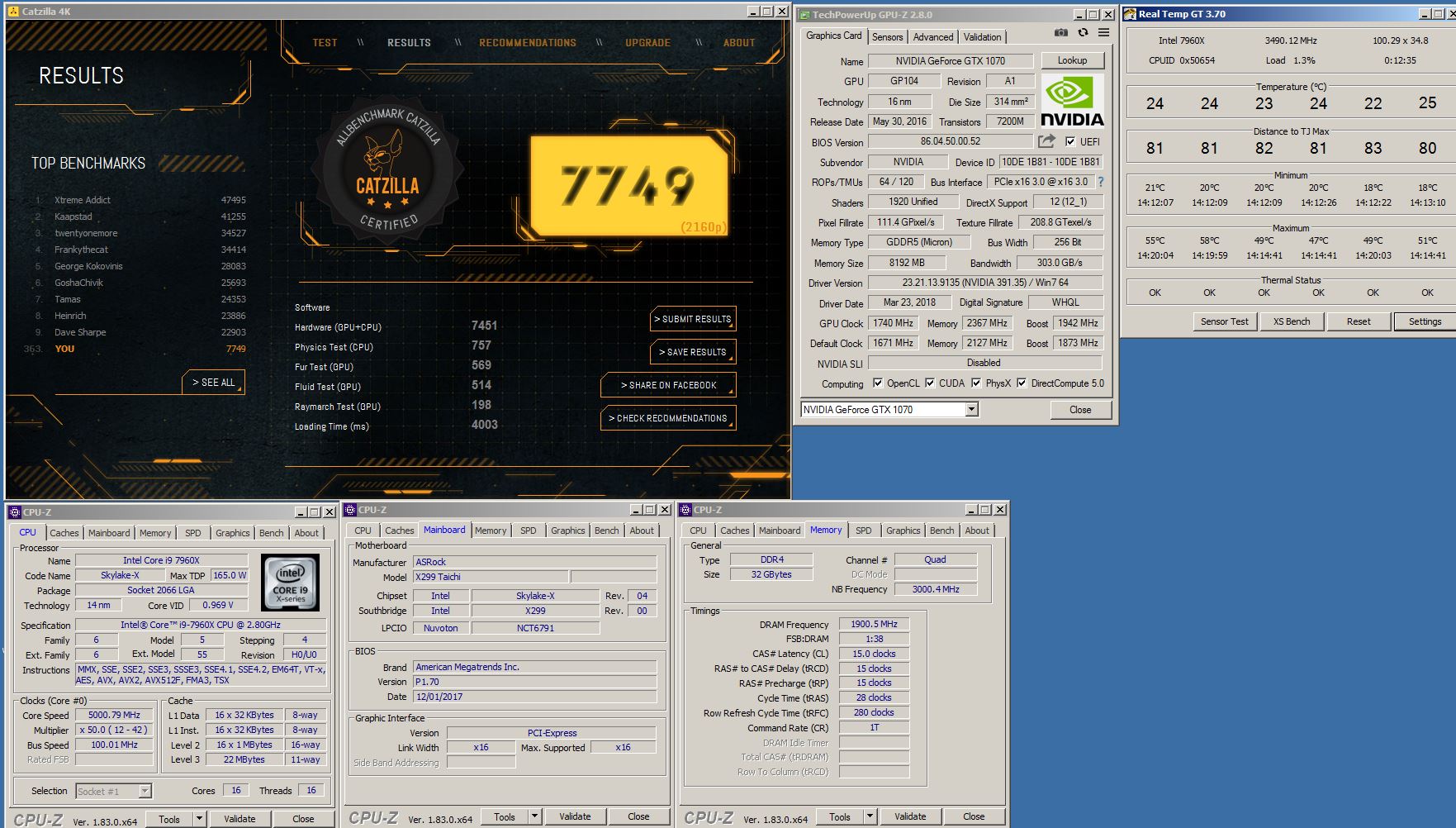Click the BIOS export share icon
Viewport: 1456px width, 828px height.
(x=1046, y=141)
